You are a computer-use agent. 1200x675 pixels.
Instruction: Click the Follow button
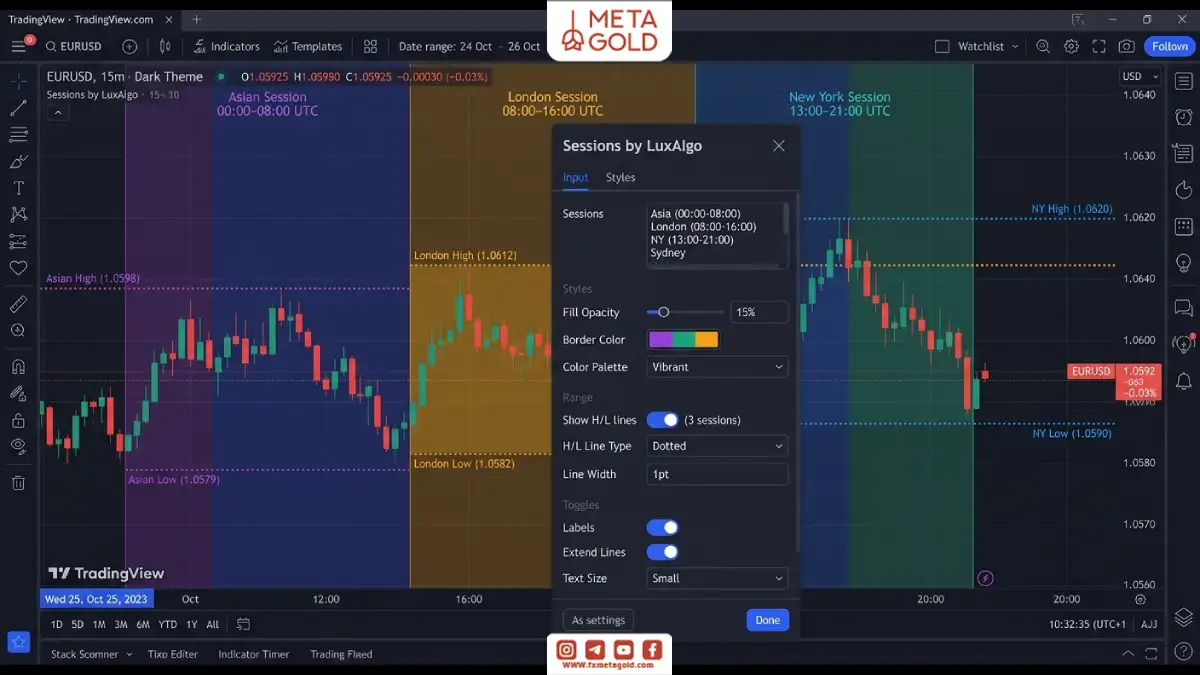click(x=1170, y=46)
